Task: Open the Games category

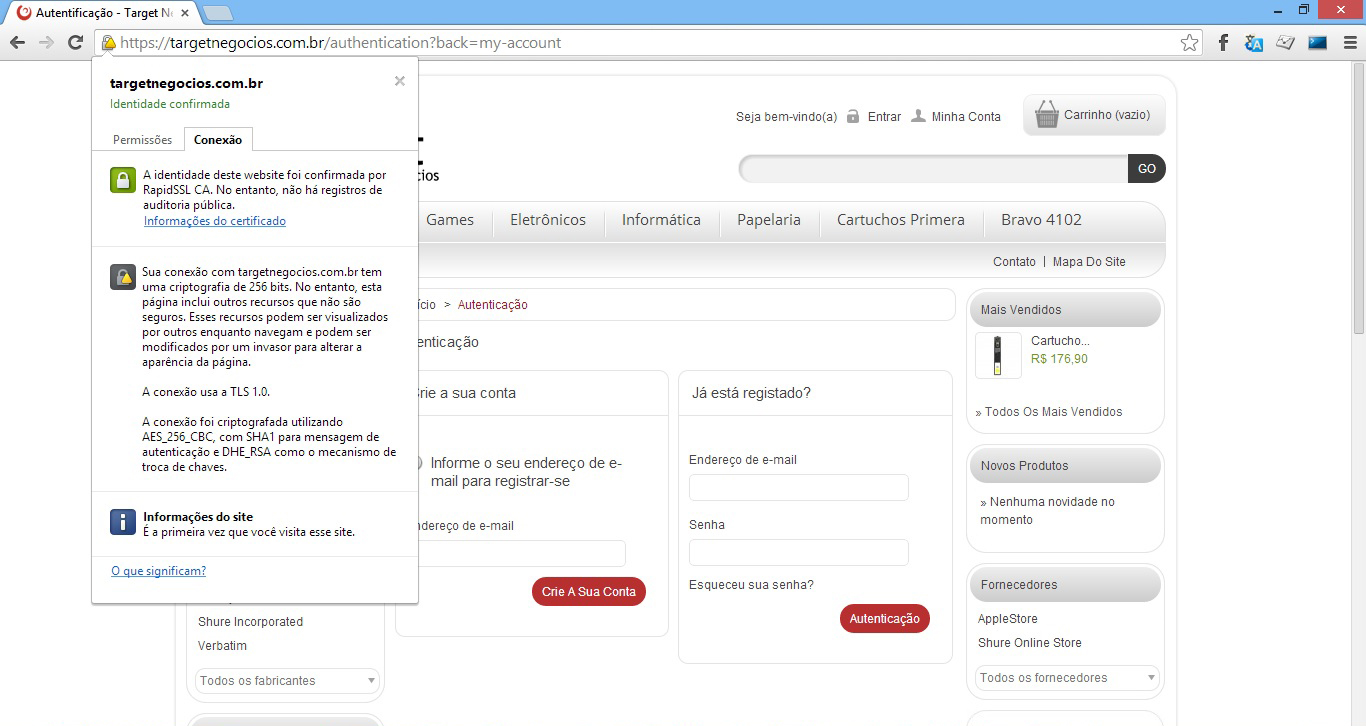Action: pyautogui.click(x=450, y=220)
